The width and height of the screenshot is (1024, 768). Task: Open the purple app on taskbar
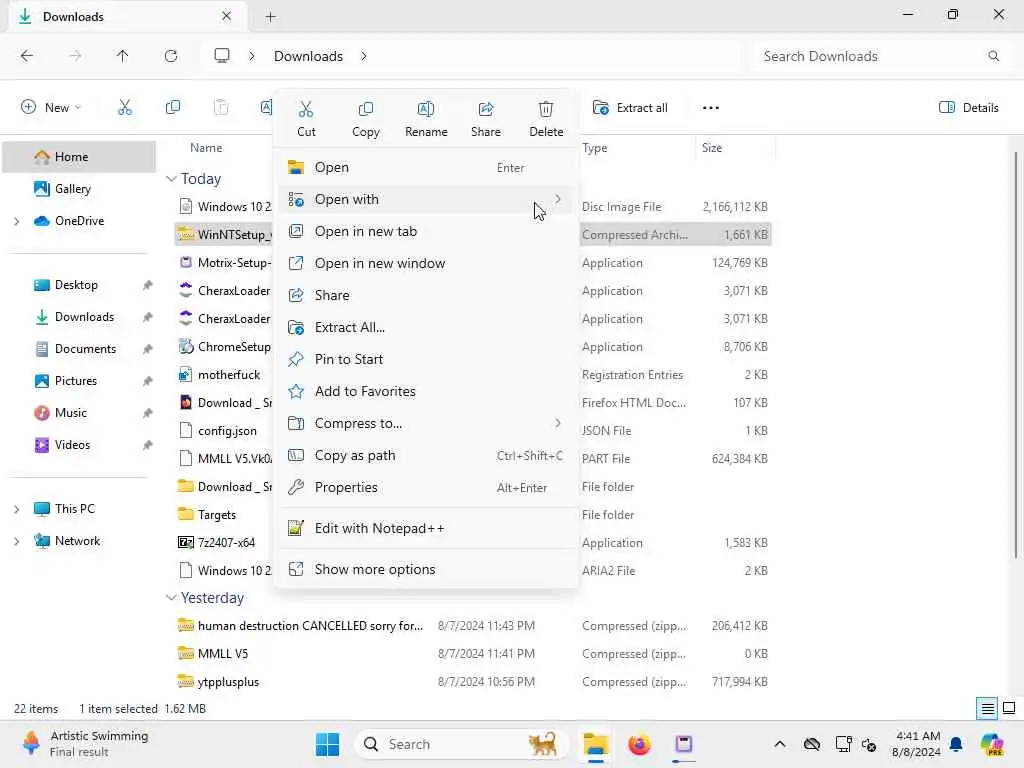tap(683, 744)
